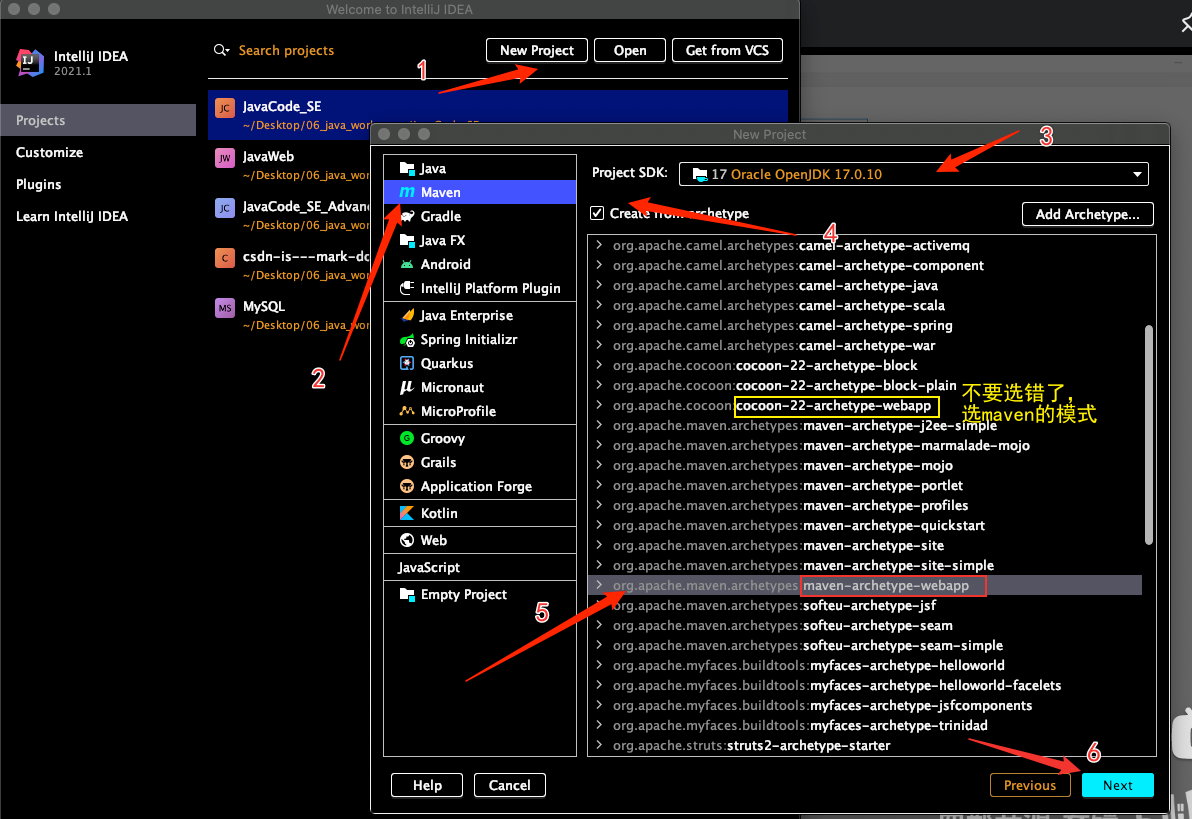
Task: Expand the cocoon-22-archetype-block entry
Action: coord(599,365)
